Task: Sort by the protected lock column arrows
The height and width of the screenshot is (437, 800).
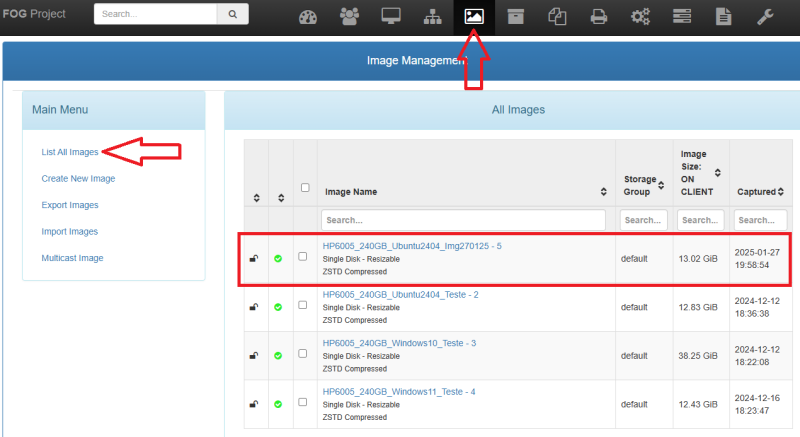Action: pos(257,198)
